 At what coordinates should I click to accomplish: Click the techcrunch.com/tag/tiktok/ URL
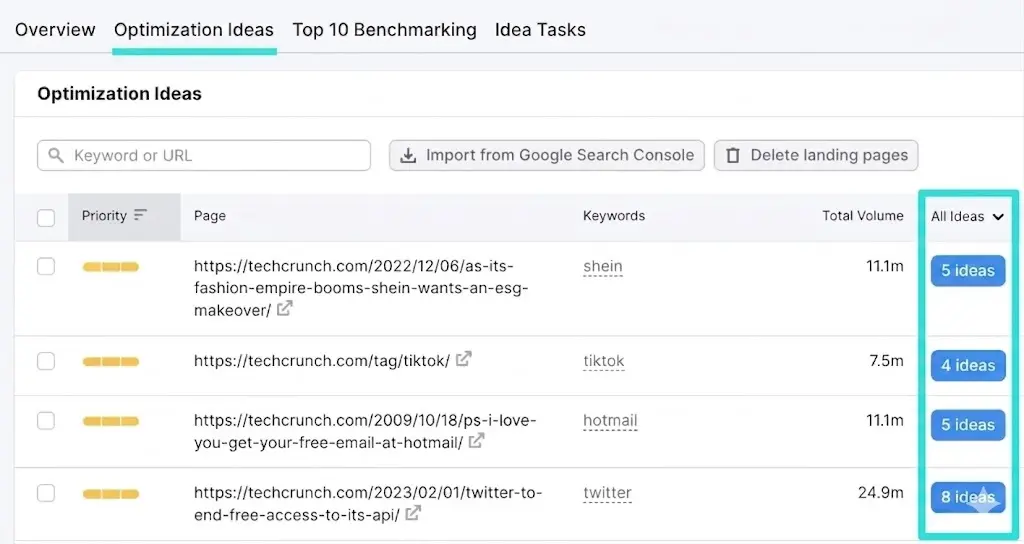tap(322, 361)
